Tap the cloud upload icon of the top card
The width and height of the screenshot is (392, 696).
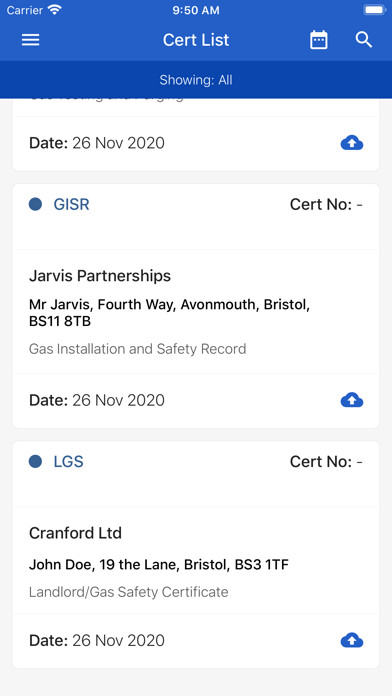tap(352, 143)
